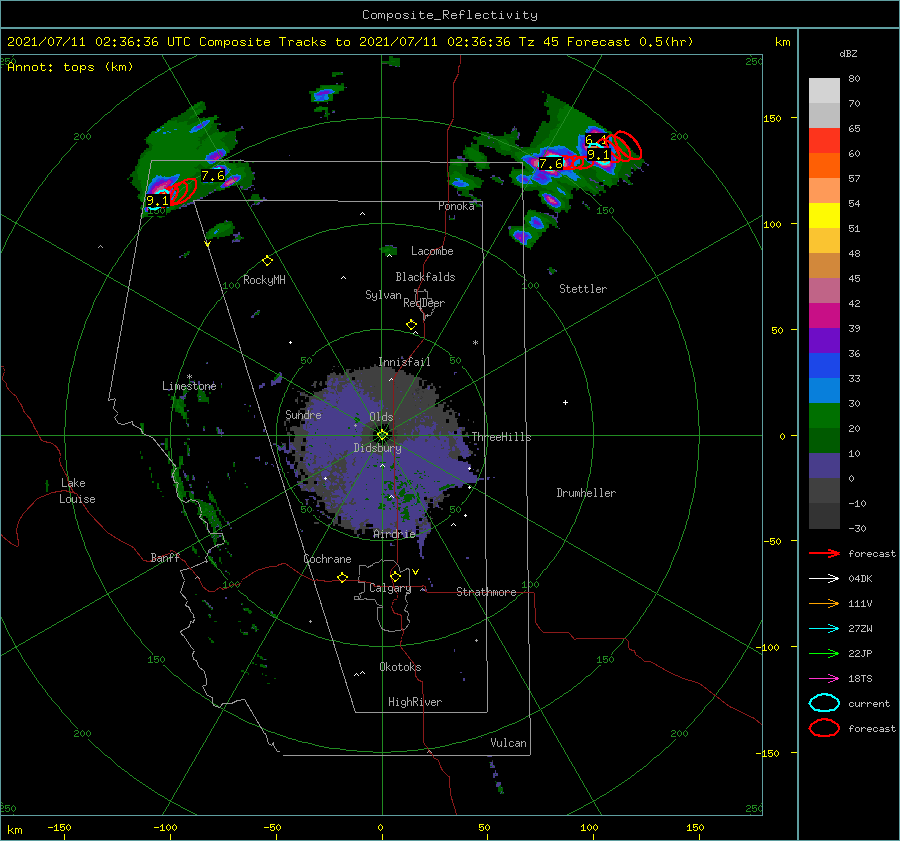Pick the magenta 39-42 dBZ color swatch
The image size is (900, 841).
[824, 315]
